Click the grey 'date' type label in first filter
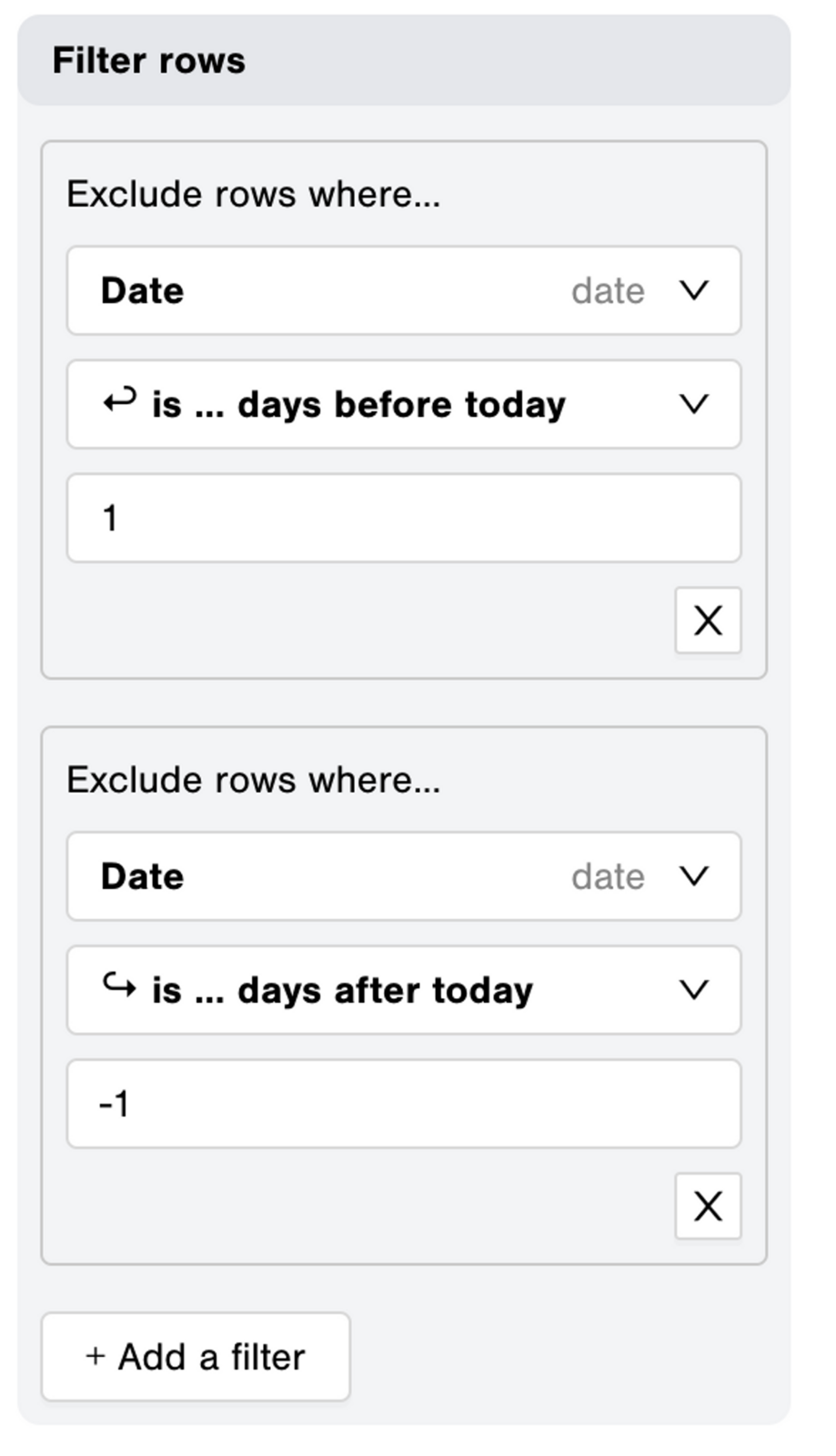The image size is (836, 1456). click(x=608, y=291)
